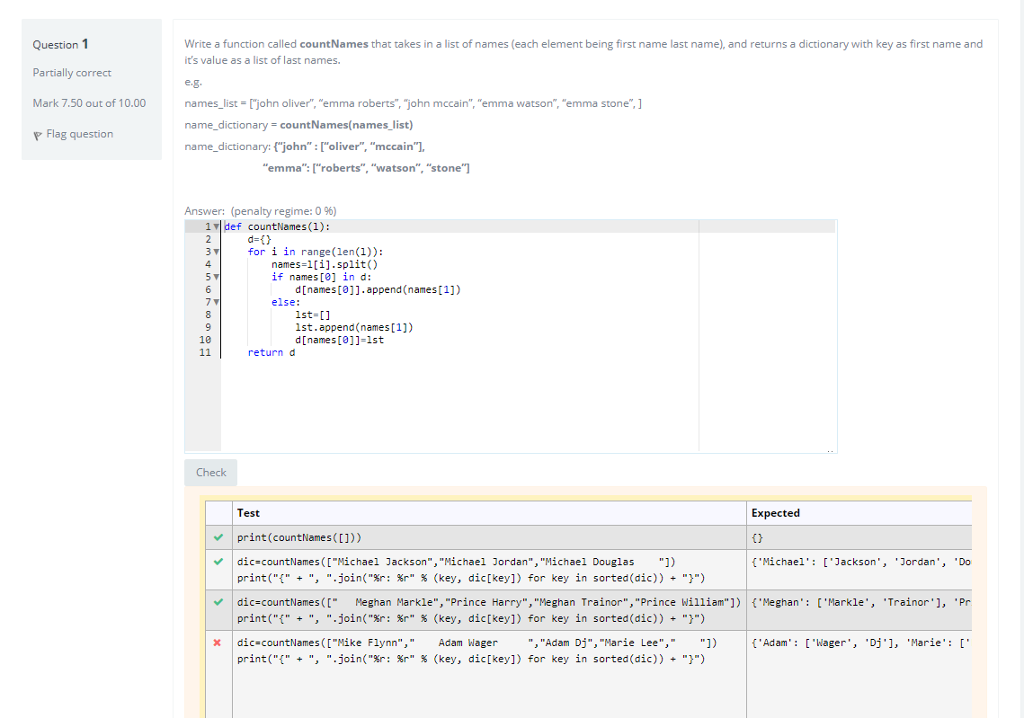Click the green check beside the Meghan Markle test
1024x718 pixels.
[218, 602]
